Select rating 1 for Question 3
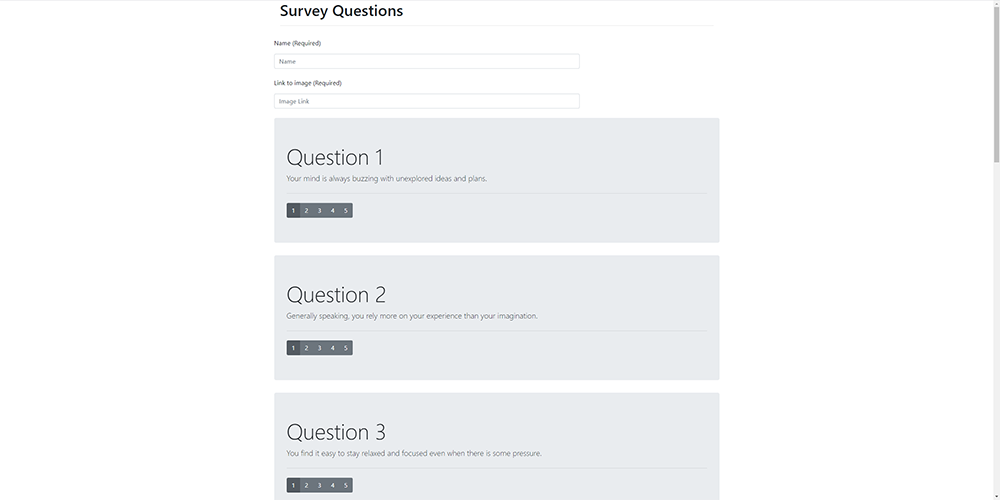 coord(293,485)
